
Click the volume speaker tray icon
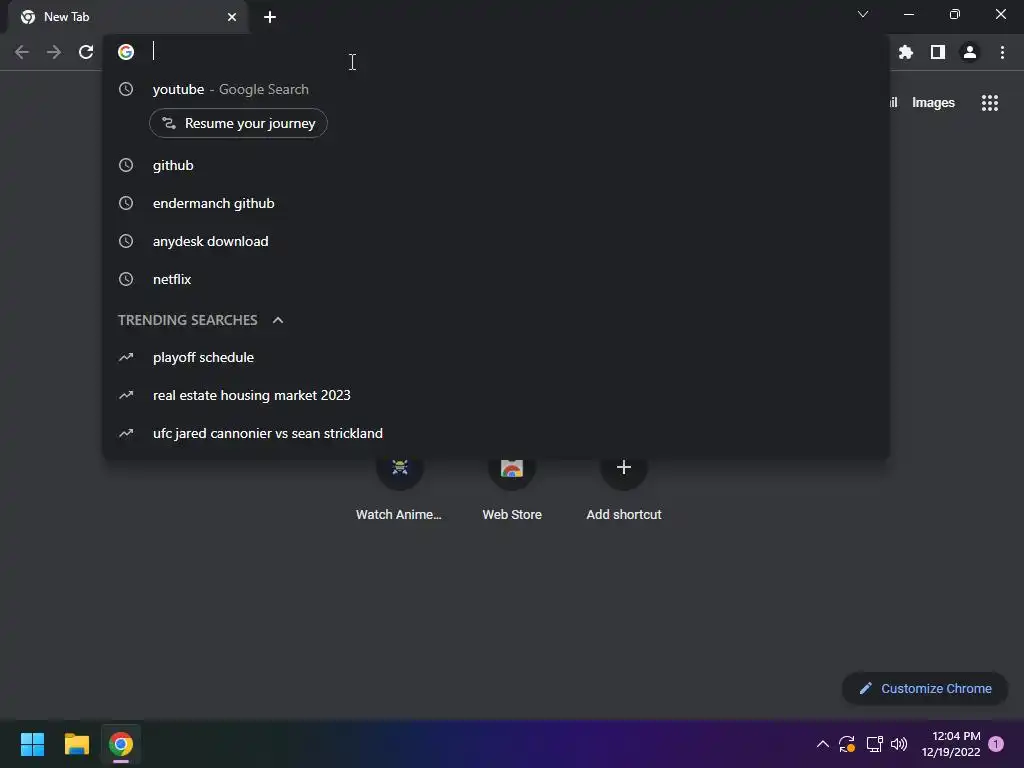click(x=899, y=744)
